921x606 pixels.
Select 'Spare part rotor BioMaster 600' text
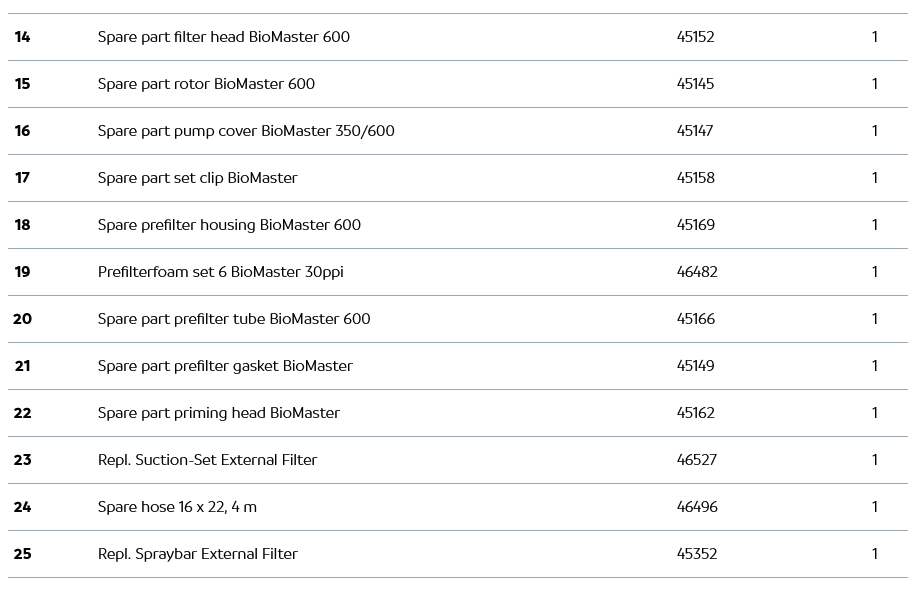tap(206, 84)
